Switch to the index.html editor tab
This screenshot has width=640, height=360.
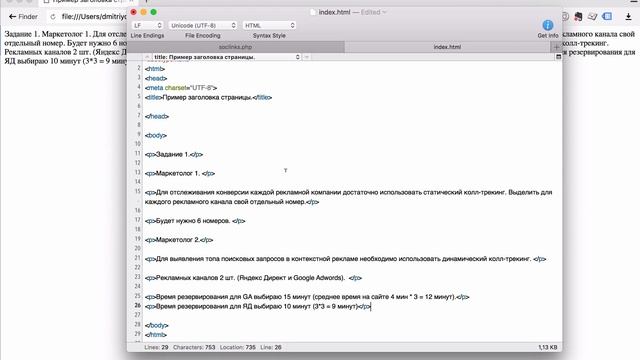(x=447, y=47)
